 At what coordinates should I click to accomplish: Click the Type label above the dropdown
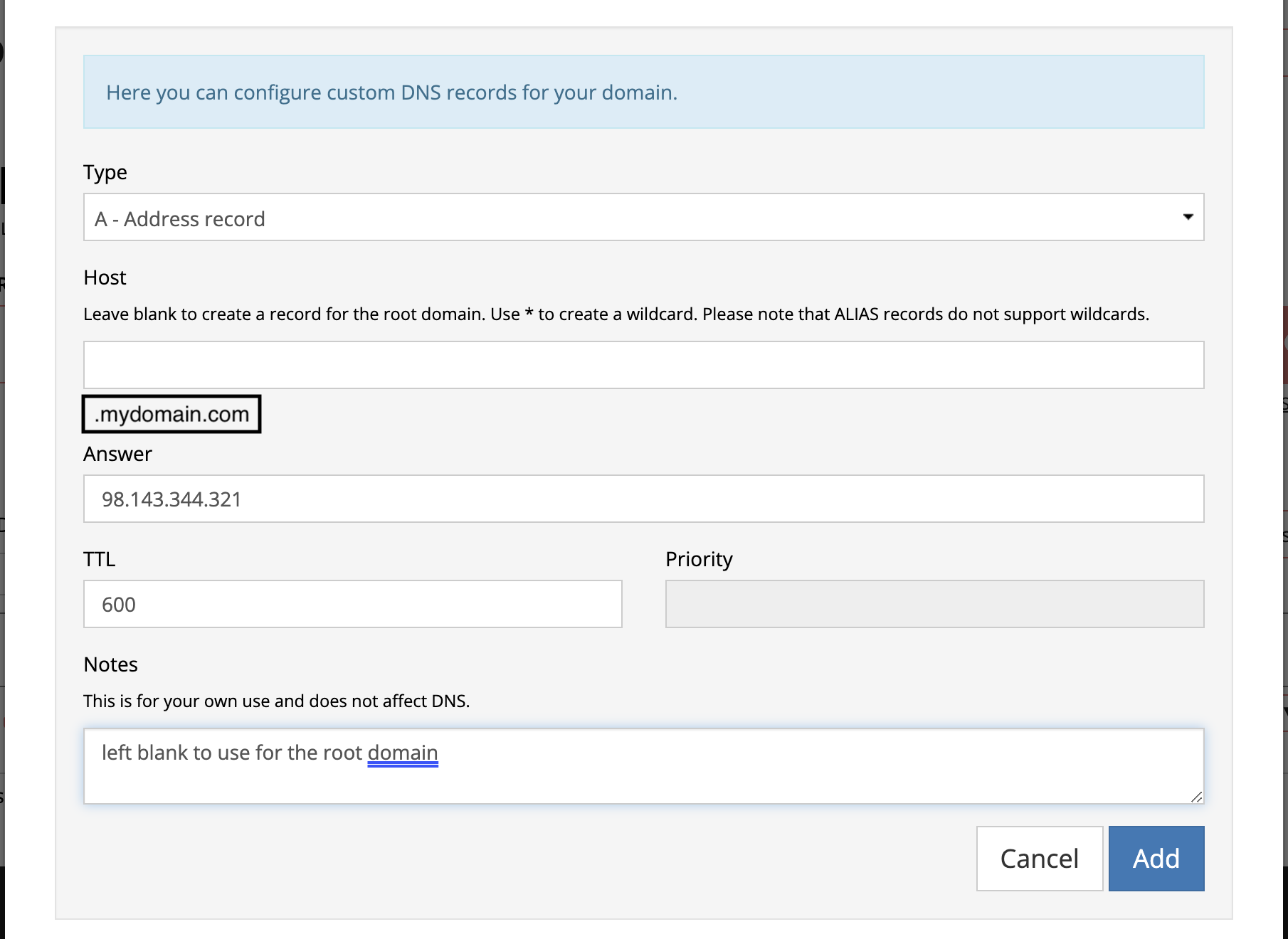pyautogui.click(x=105, y=172)
